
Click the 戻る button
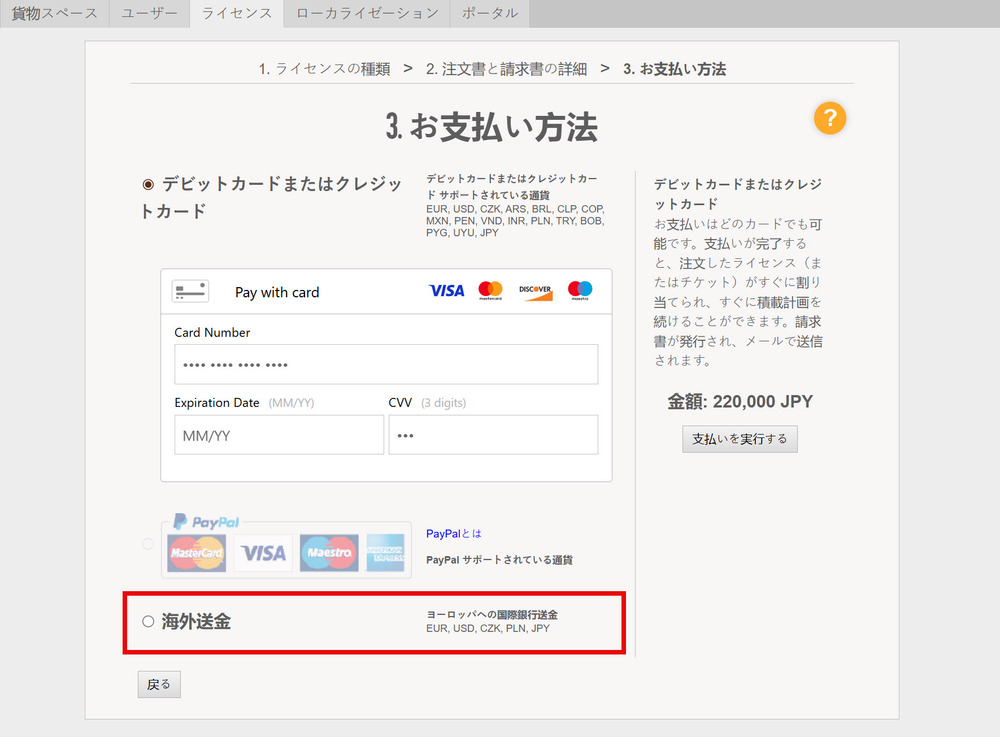click(x=159, y=685)
